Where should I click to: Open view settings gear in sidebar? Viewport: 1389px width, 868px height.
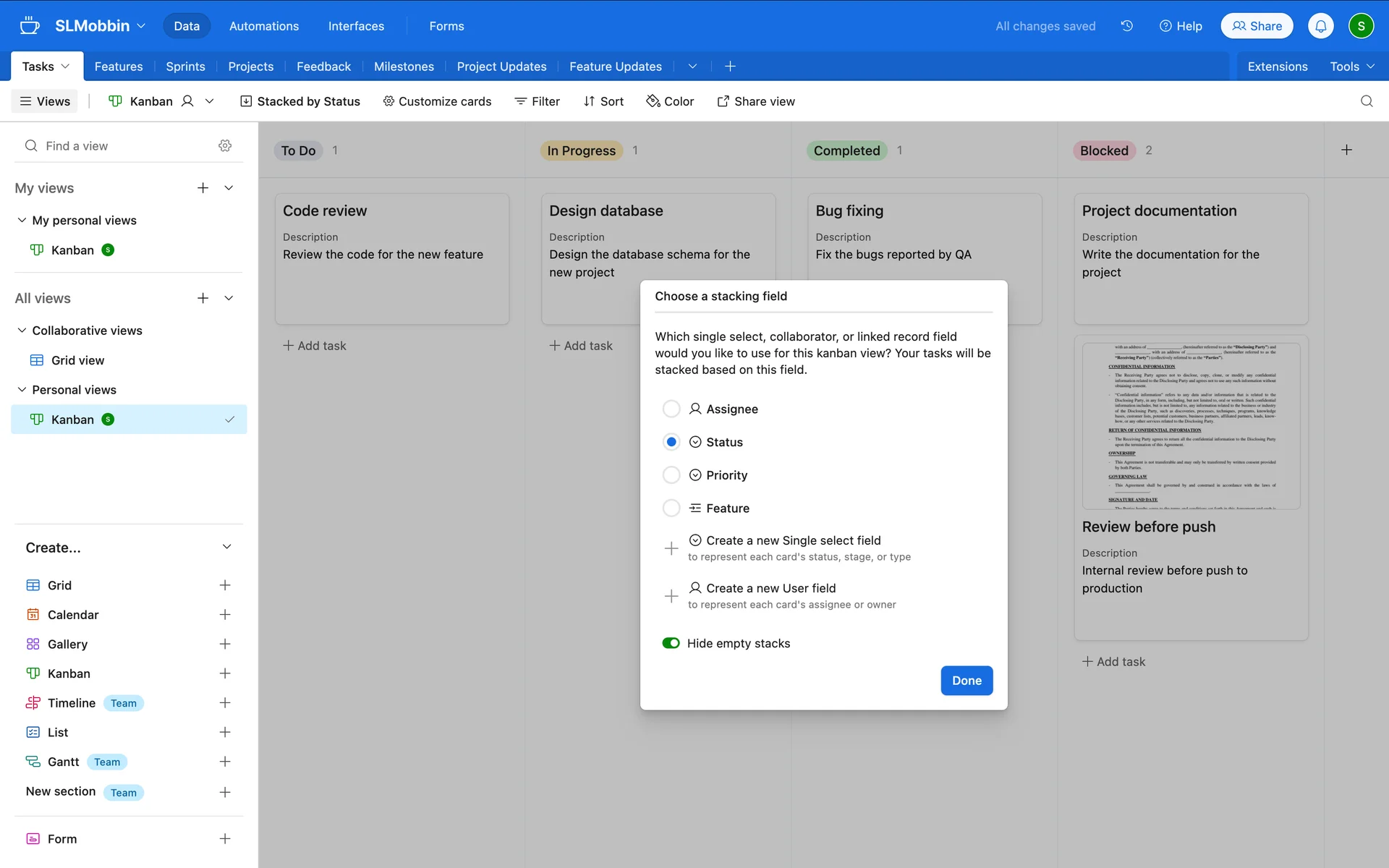click(225, 145)
